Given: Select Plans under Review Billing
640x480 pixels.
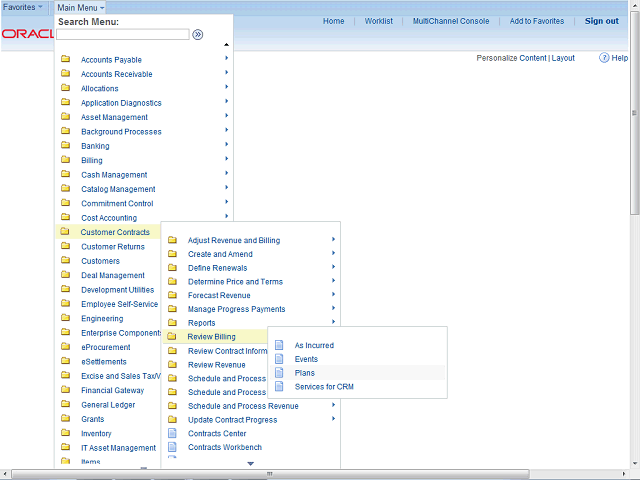Looking at the screenshot, I should click(304, 373).
